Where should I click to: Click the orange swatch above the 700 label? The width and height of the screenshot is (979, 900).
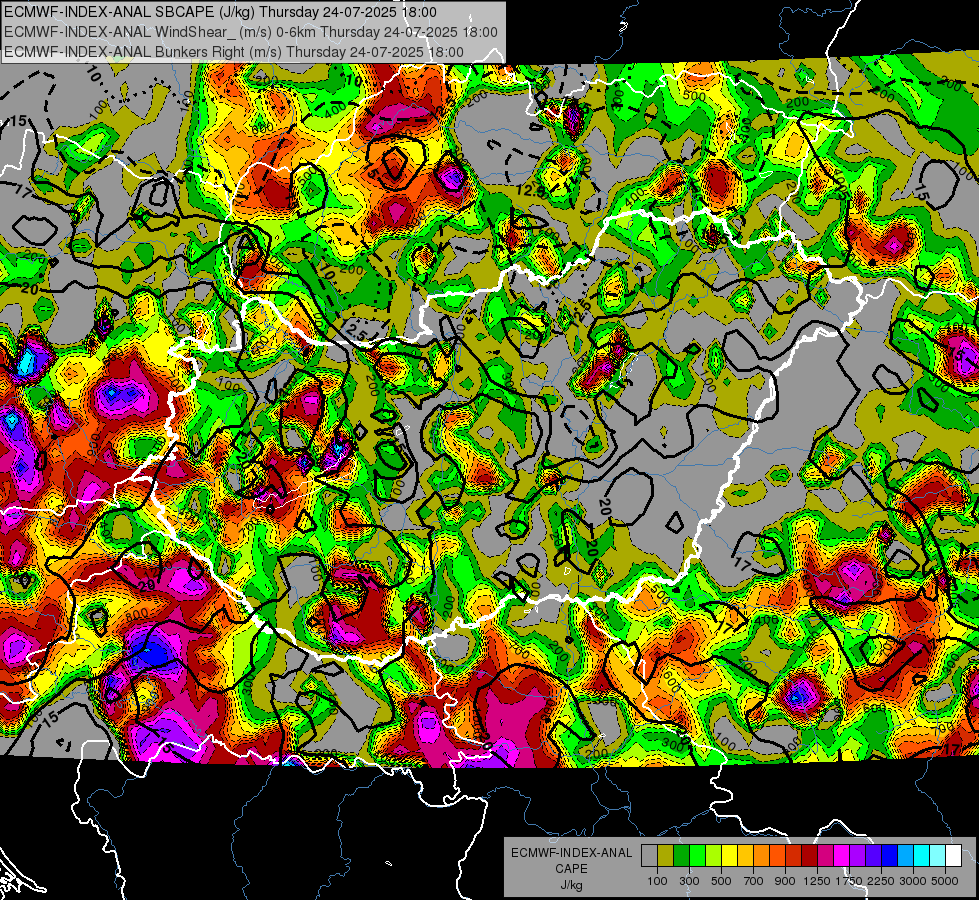(762, 856)
